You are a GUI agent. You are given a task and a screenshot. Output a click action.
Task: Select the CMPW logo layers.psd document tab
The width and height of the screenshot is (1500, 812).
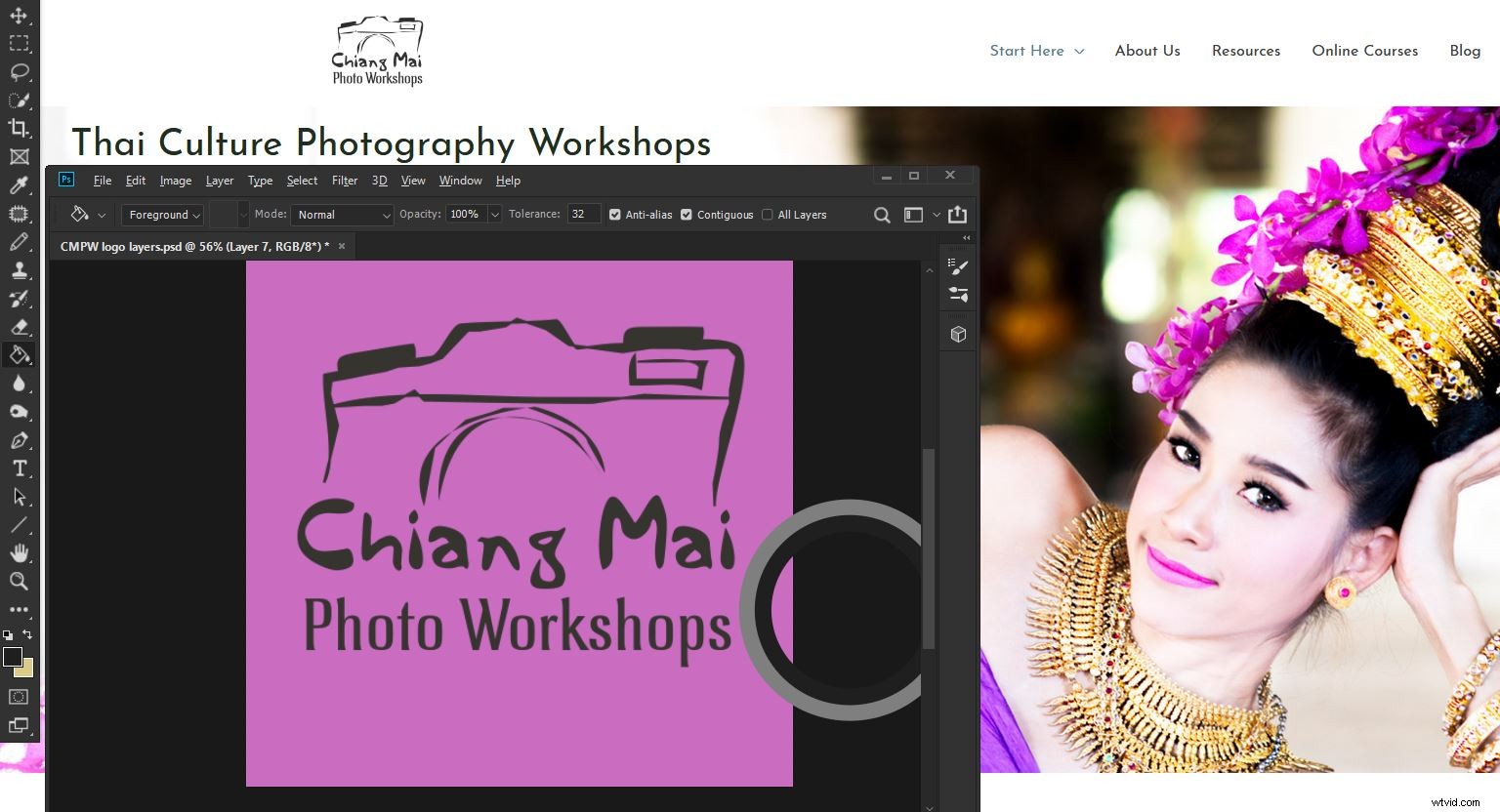click(195, 246)
